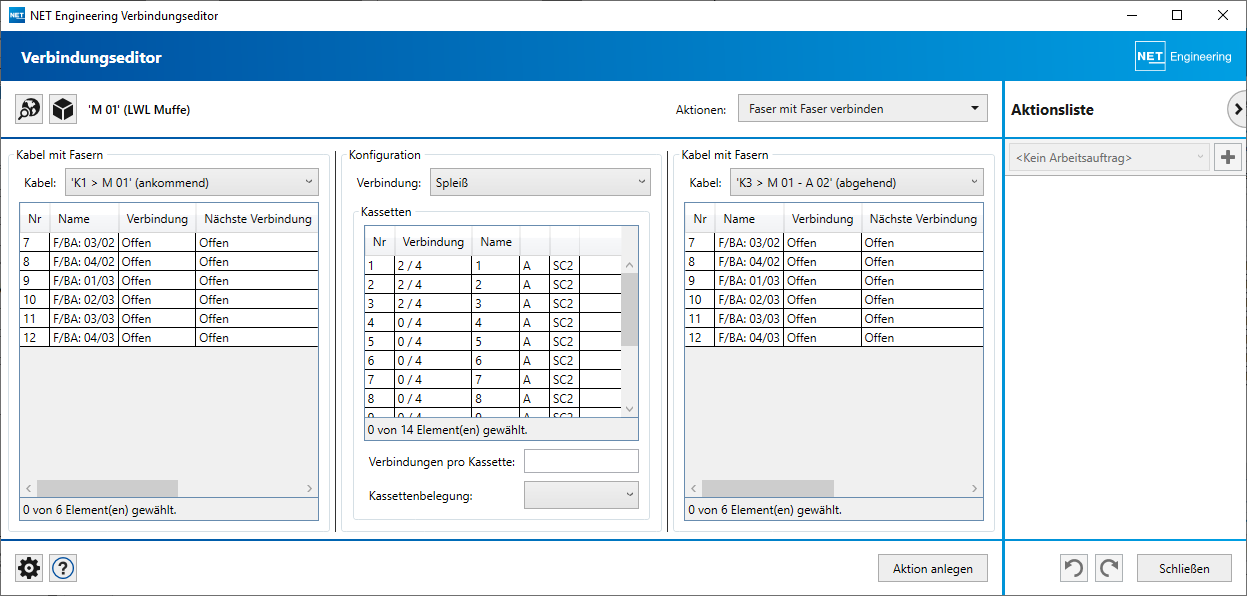Screen dimensions: 1247x596
Task: Click the NET Engineering logo in header
Action: 1184,57
